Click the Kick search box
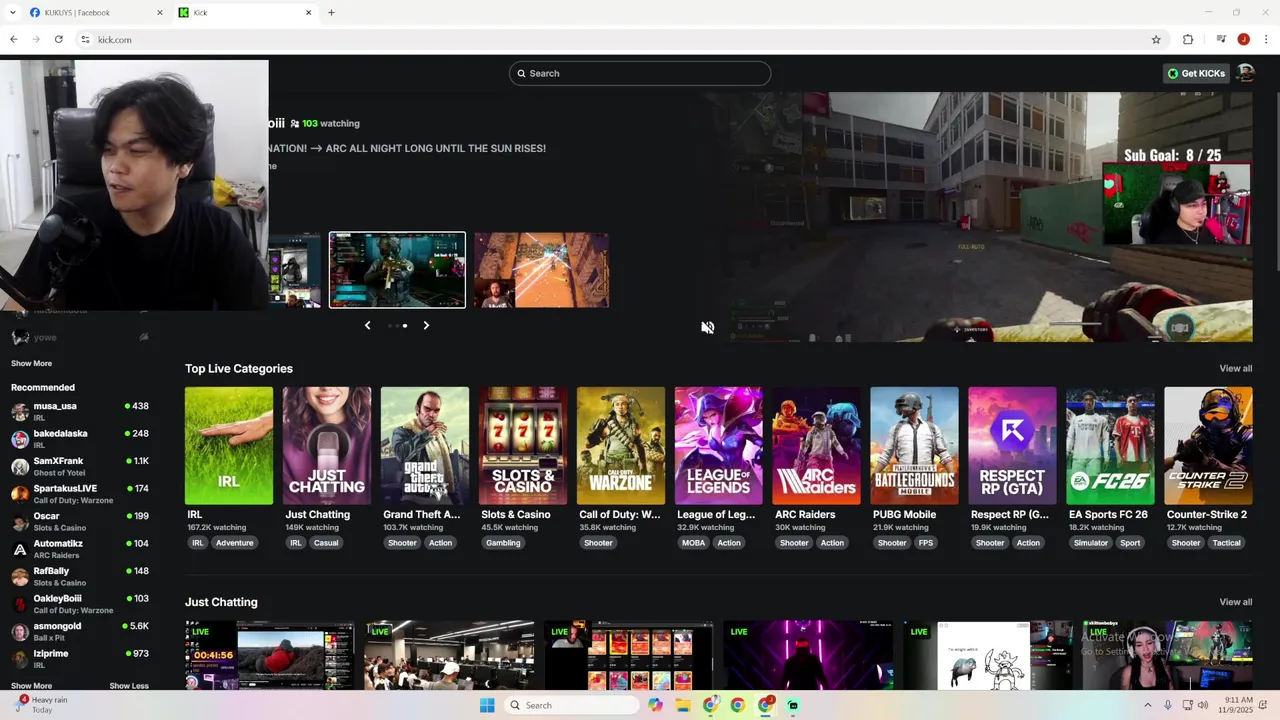1280x720 pixels. [x=640, y=73]
